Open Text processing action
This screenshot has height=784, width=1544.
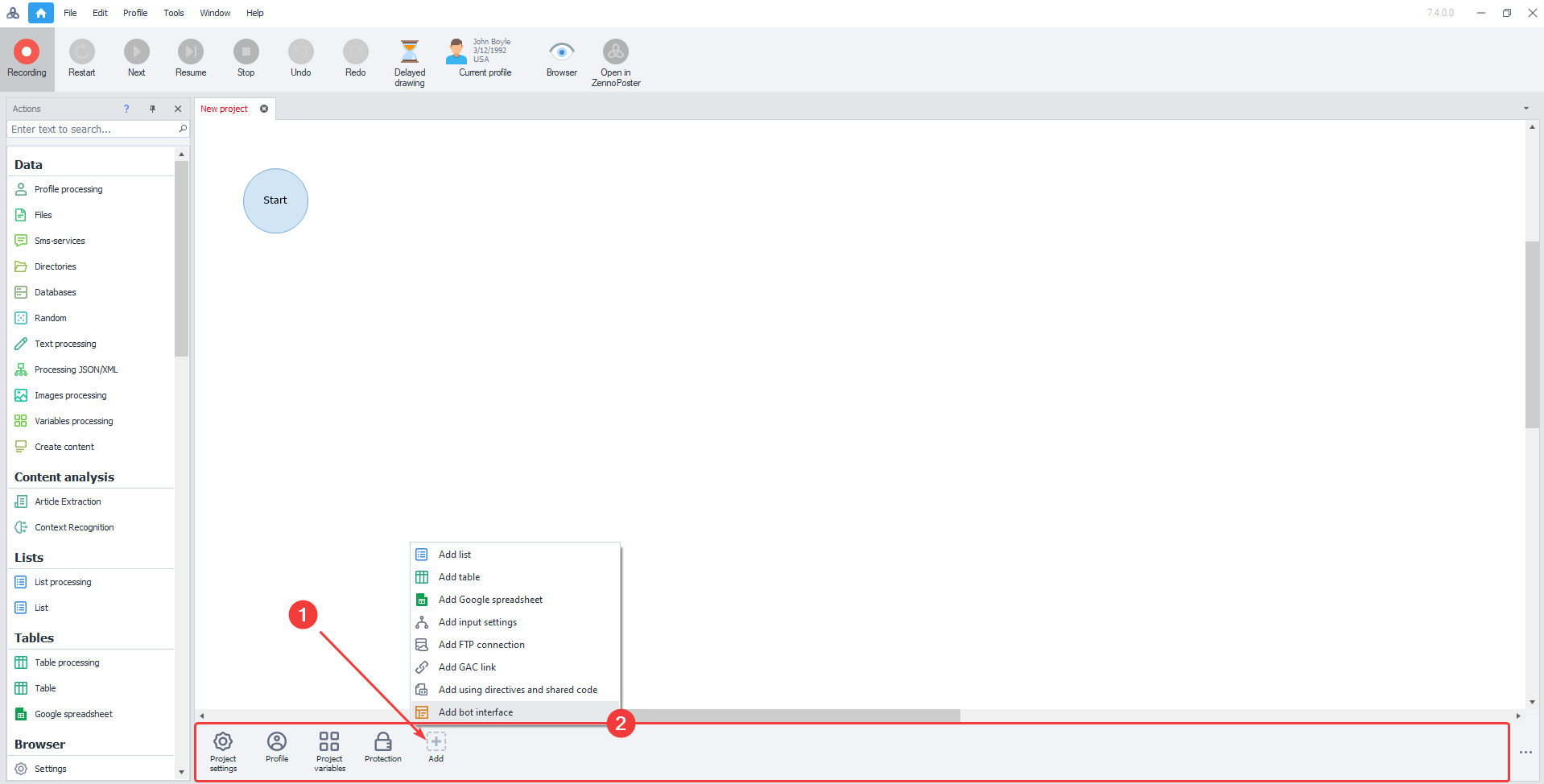coord(65,344)
